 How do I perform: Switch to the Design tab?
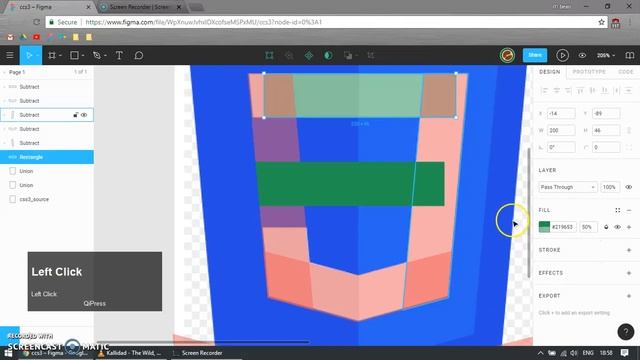549,72
